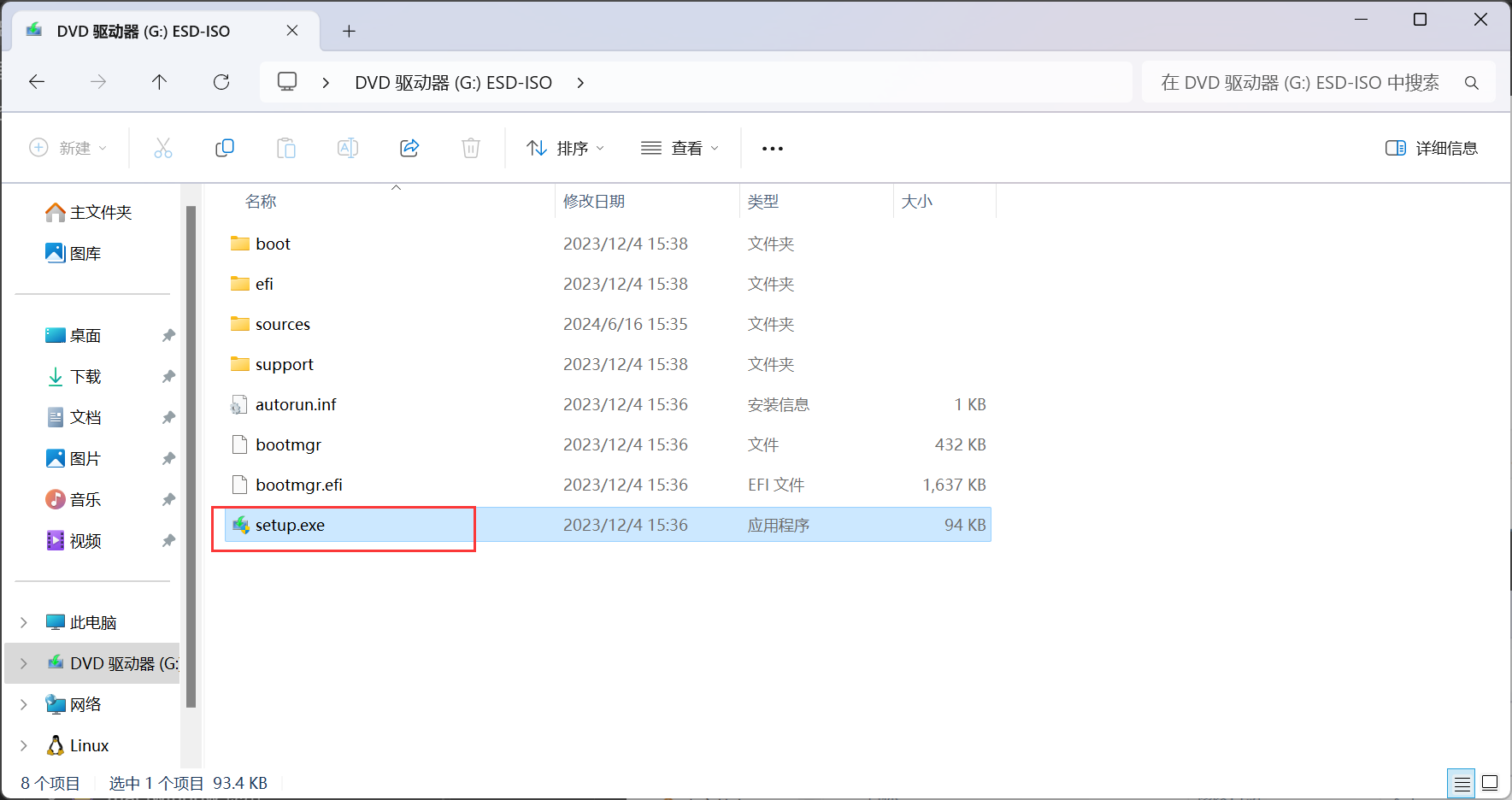Go back with the left arrow

37,82
